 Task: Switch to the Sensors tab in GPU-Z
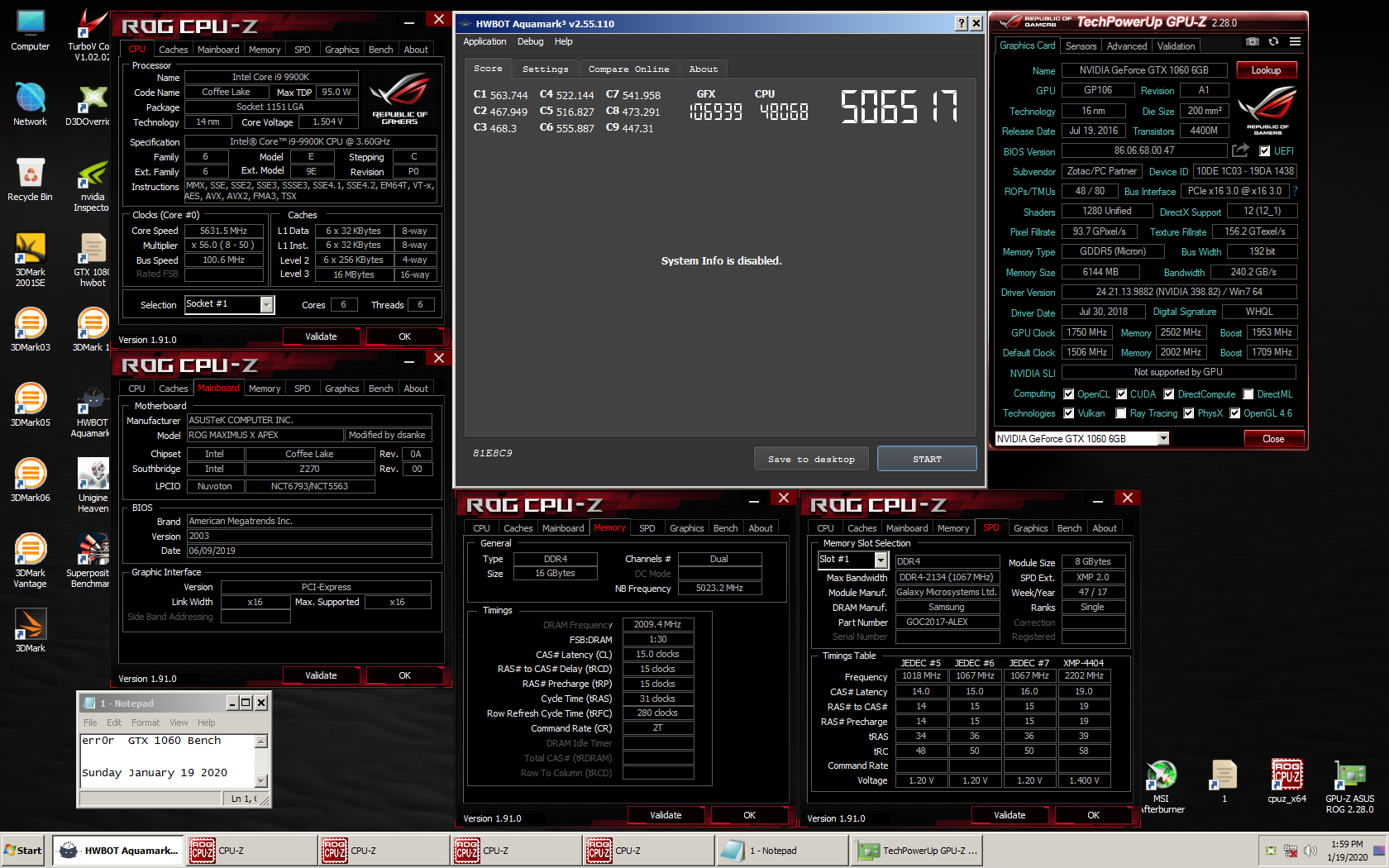point(1081,46)
